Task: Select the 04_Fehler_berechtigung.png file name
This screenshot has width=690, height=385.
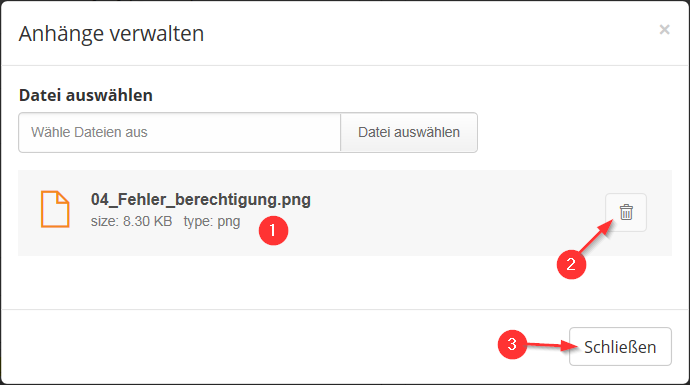Action: pyautogui.click(x=201, y=199)
